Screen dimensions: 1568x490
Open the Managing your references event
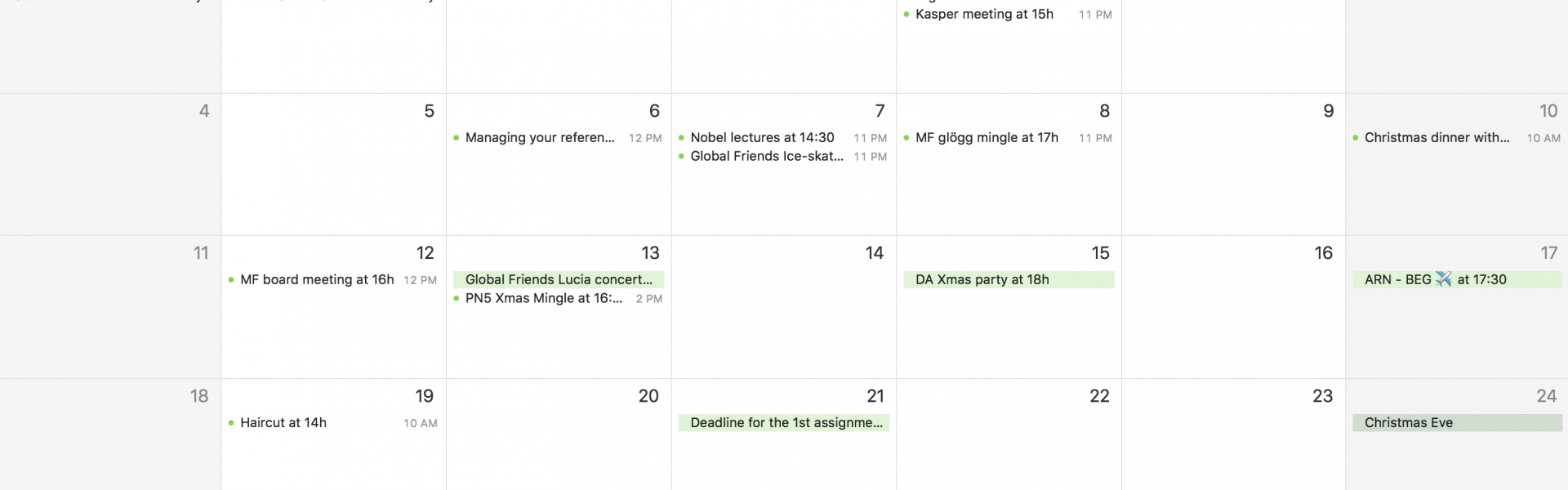558,138
